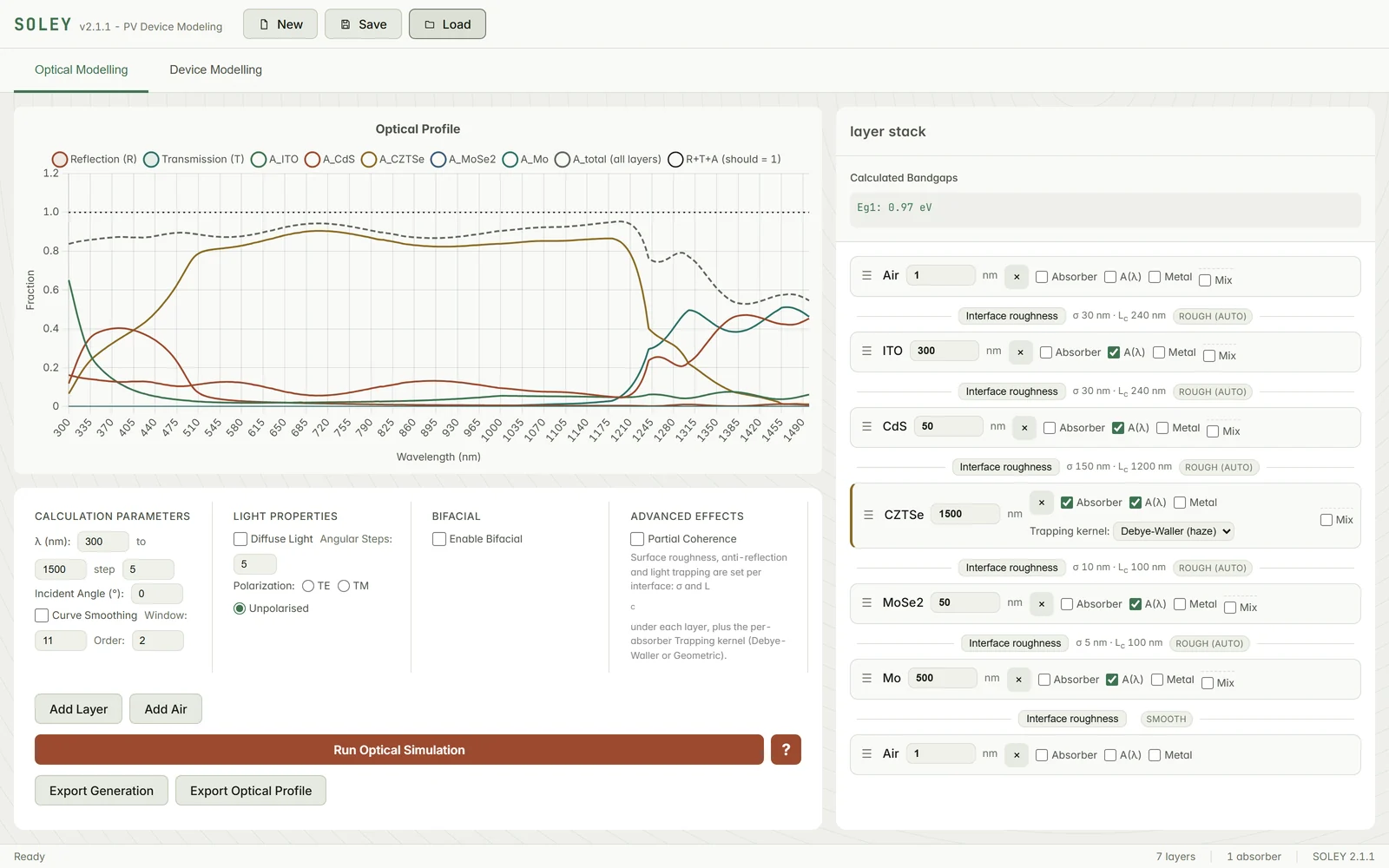Toggle Reflection (R) legend marker
Viewport: 1389px width, 868px height.
tap(60, 160)
